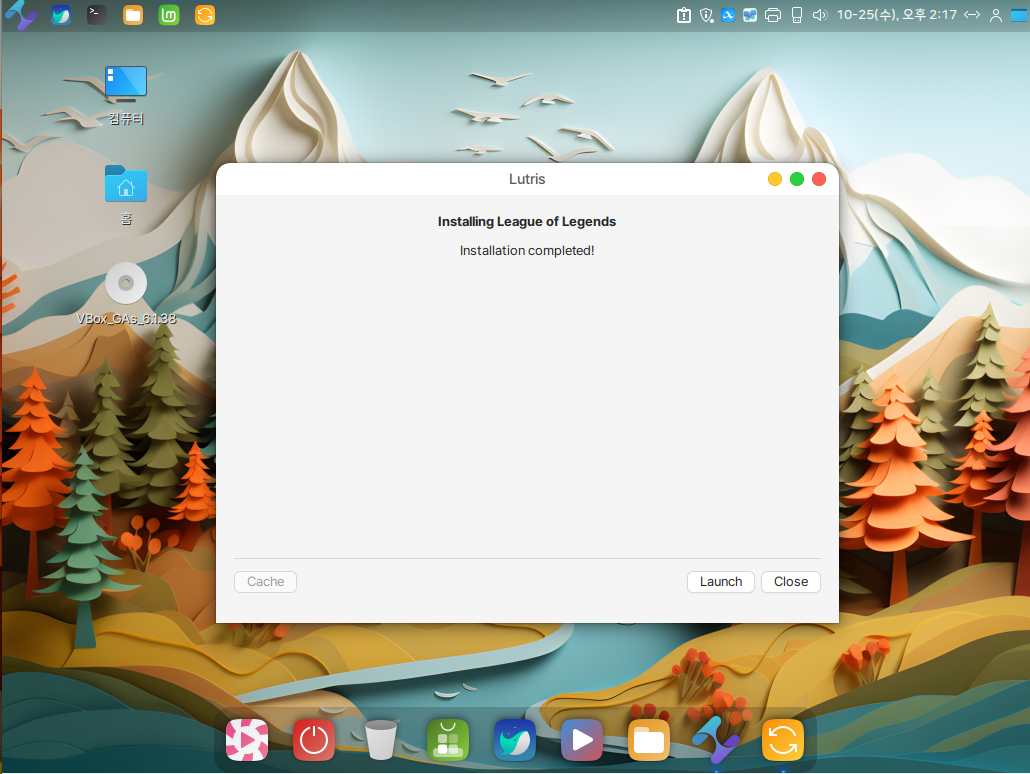The width and height of the screenshot is (1030, 774).
Task: Launch the green app store in the dock
Action: 448,740
